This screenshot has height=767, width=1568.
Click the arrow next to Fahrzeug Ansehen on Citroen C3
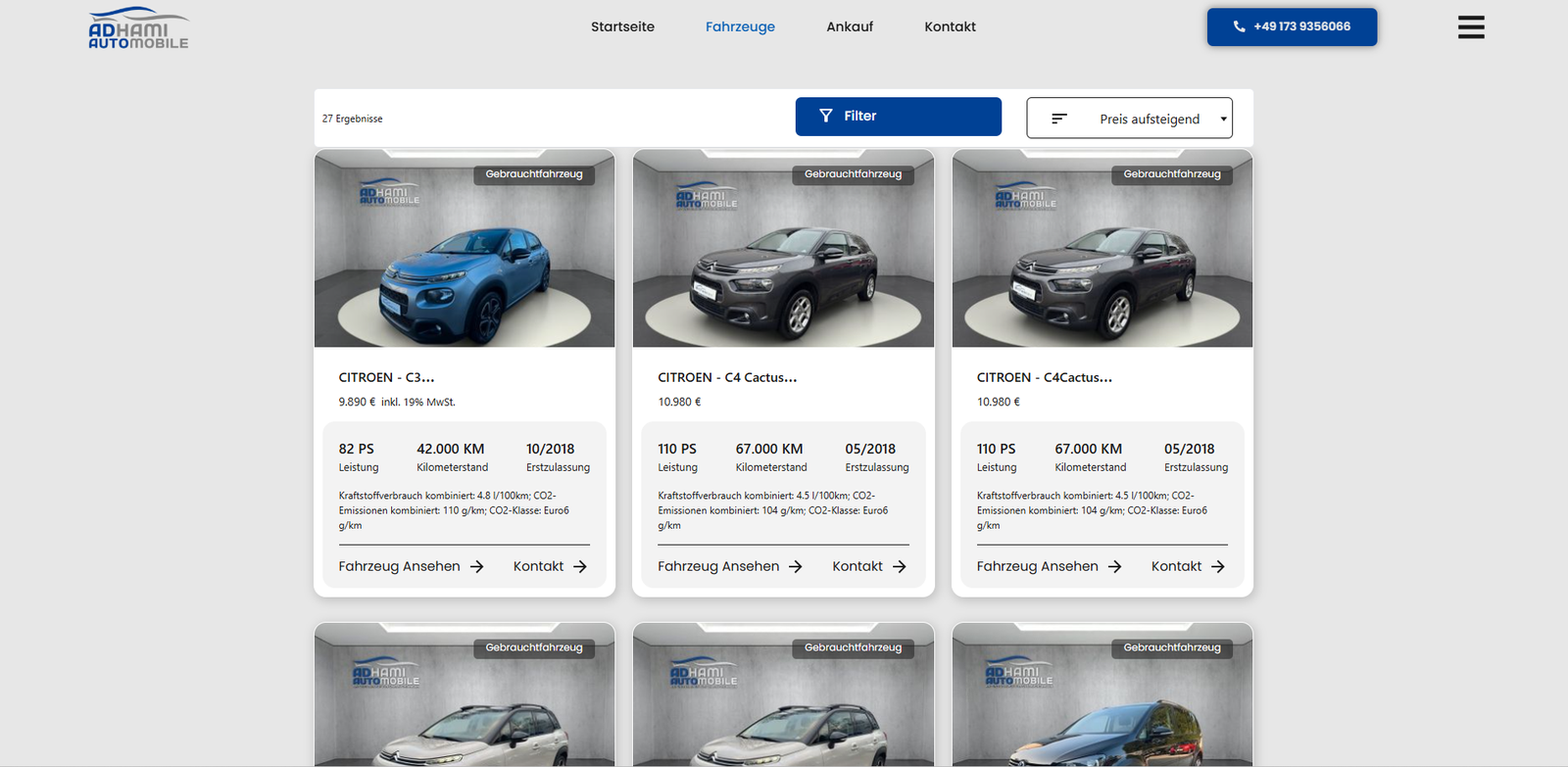click(x=477, y=566)
